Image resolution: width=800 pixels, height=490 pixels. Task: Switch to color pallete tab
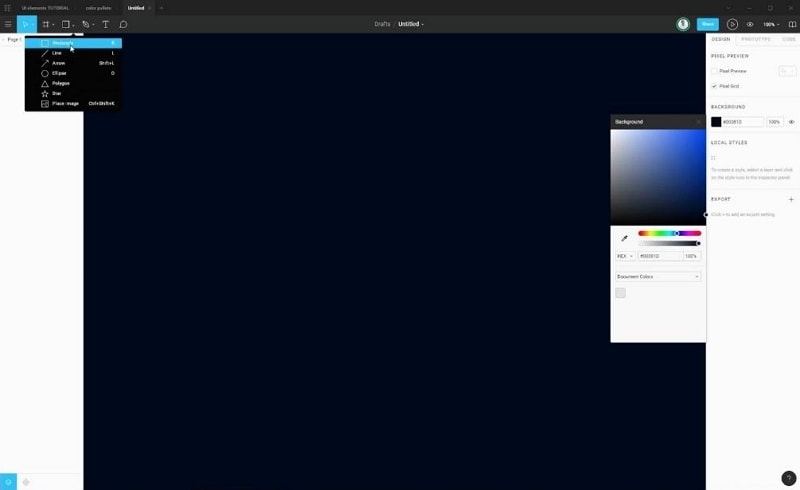click(98, 8)
